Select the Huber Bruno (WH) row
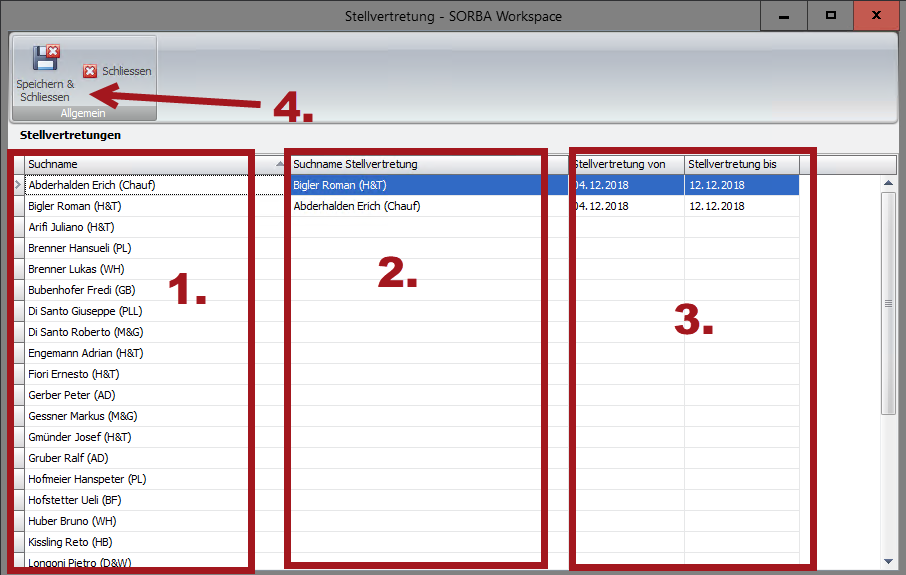Image resolution: width=906 pixels, height=575 pixels. tap(72, 521)
